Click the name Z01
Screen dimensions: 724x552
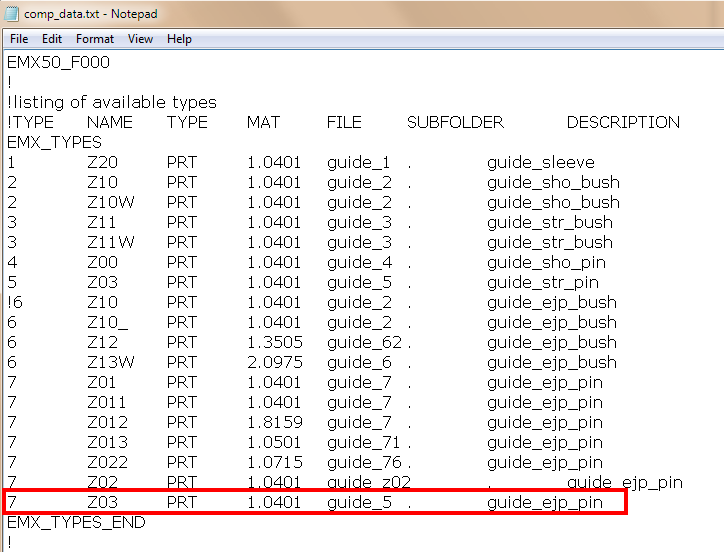102,382
